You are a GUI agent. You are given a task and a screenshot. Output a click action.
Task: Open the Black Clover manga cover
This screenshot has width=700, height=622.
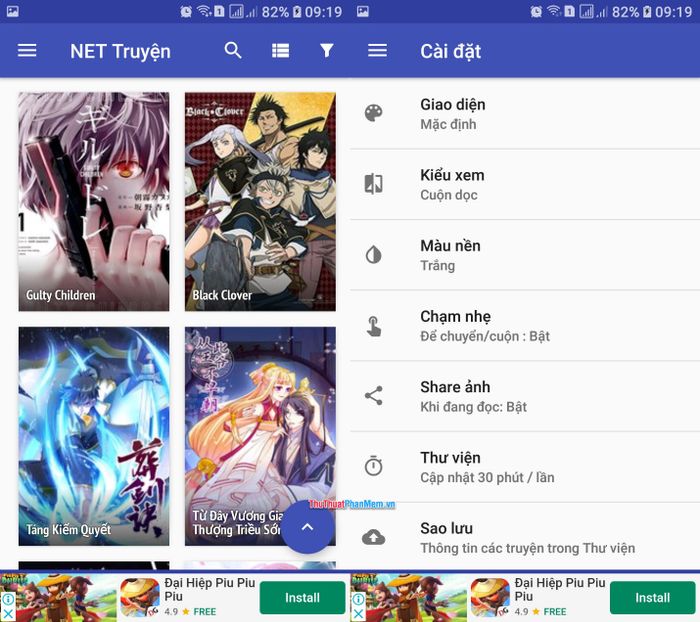(260, 201)
